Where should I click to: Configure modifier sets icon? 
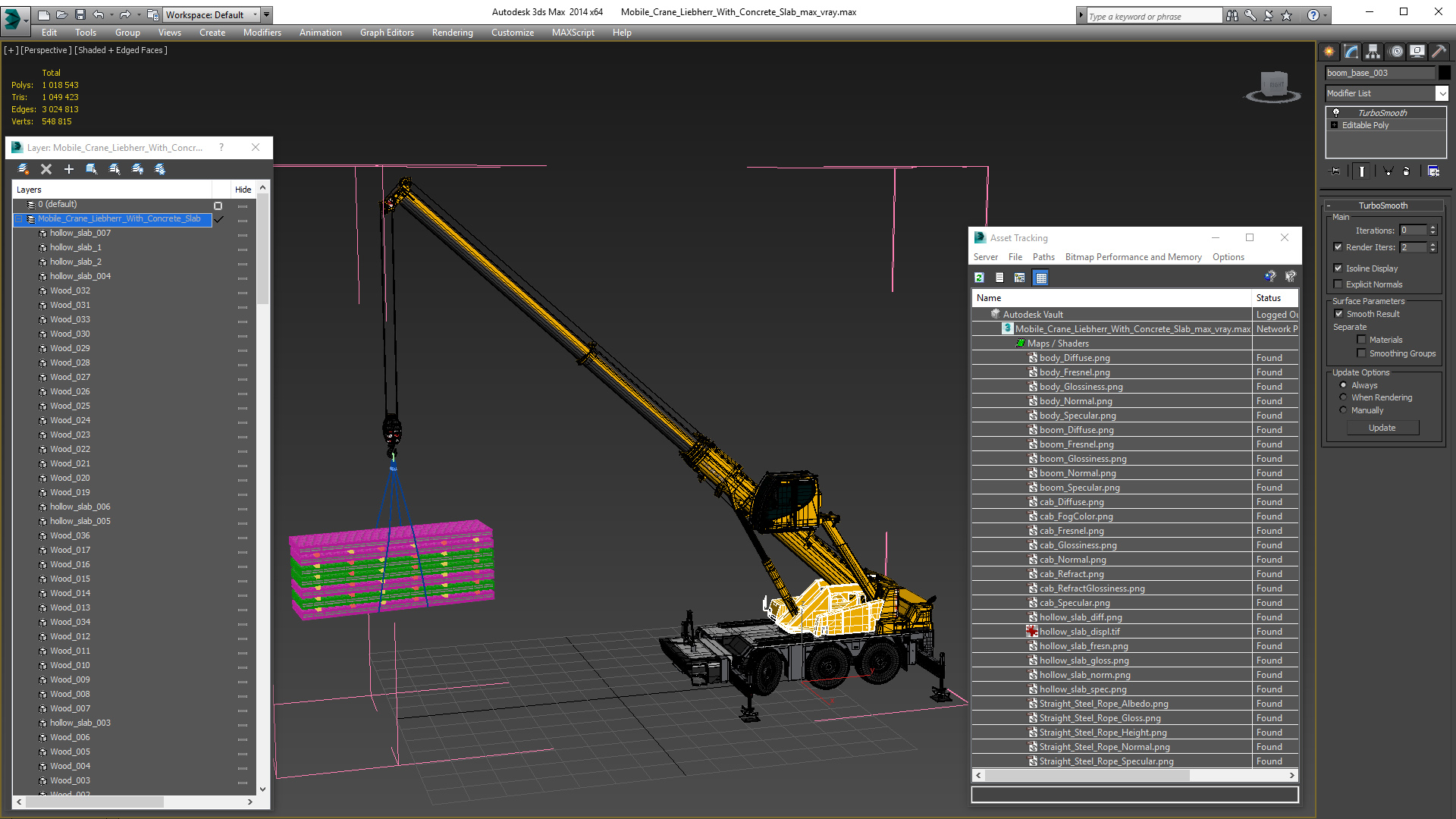coord(1433,171)
